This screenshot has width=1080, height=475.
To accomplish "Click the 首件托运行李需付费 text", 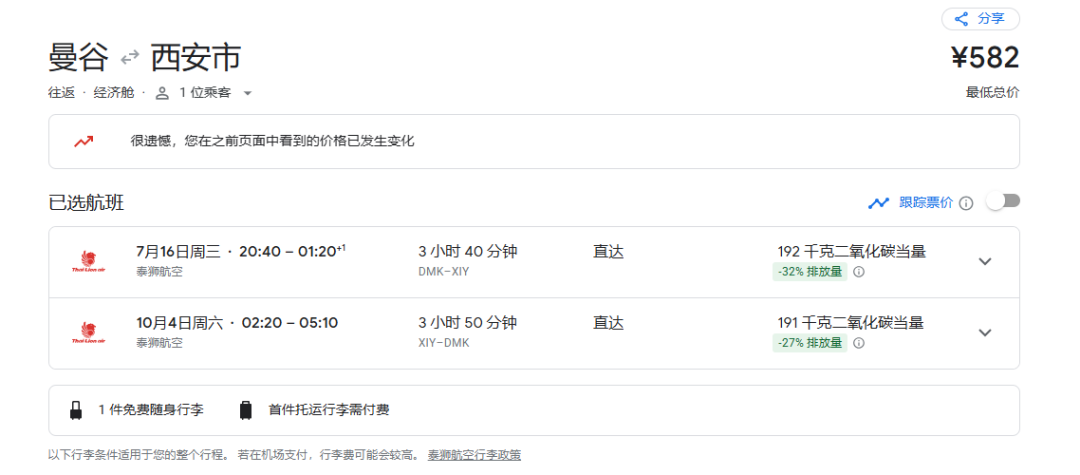I will pyautogui.click(x=329, y=410).
